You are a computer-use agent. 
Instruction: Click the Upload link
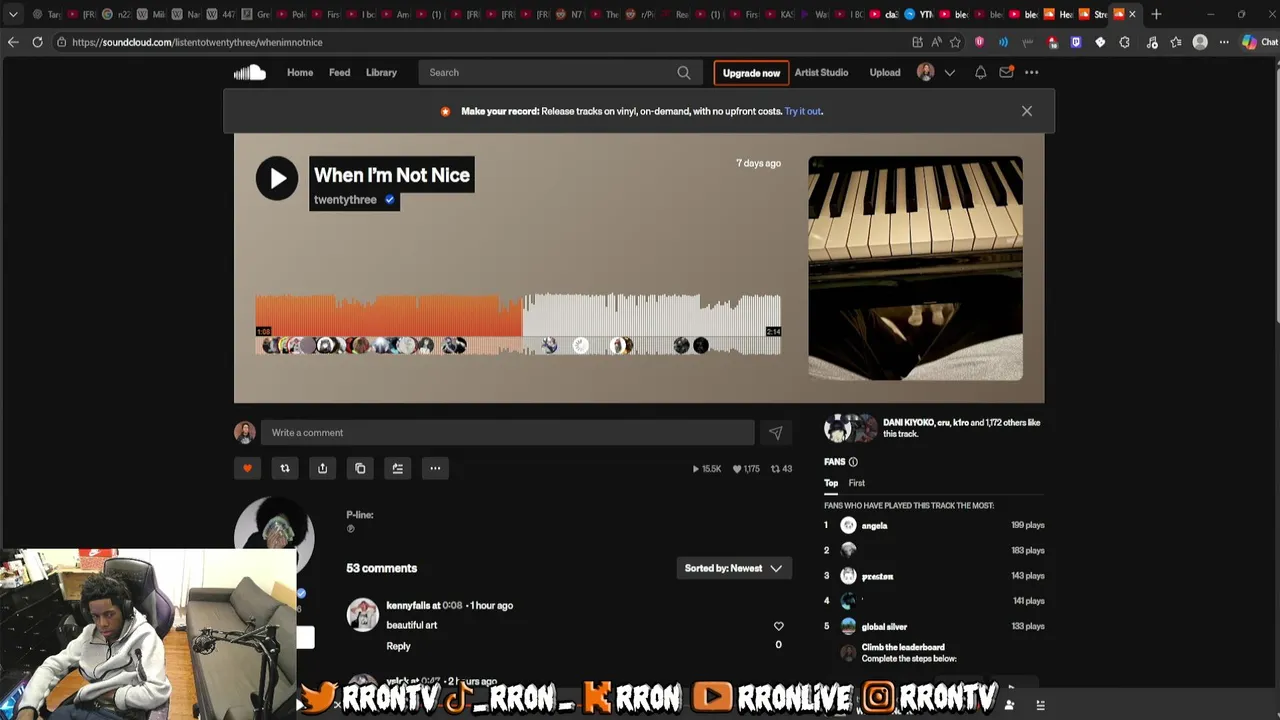(885, 72)
